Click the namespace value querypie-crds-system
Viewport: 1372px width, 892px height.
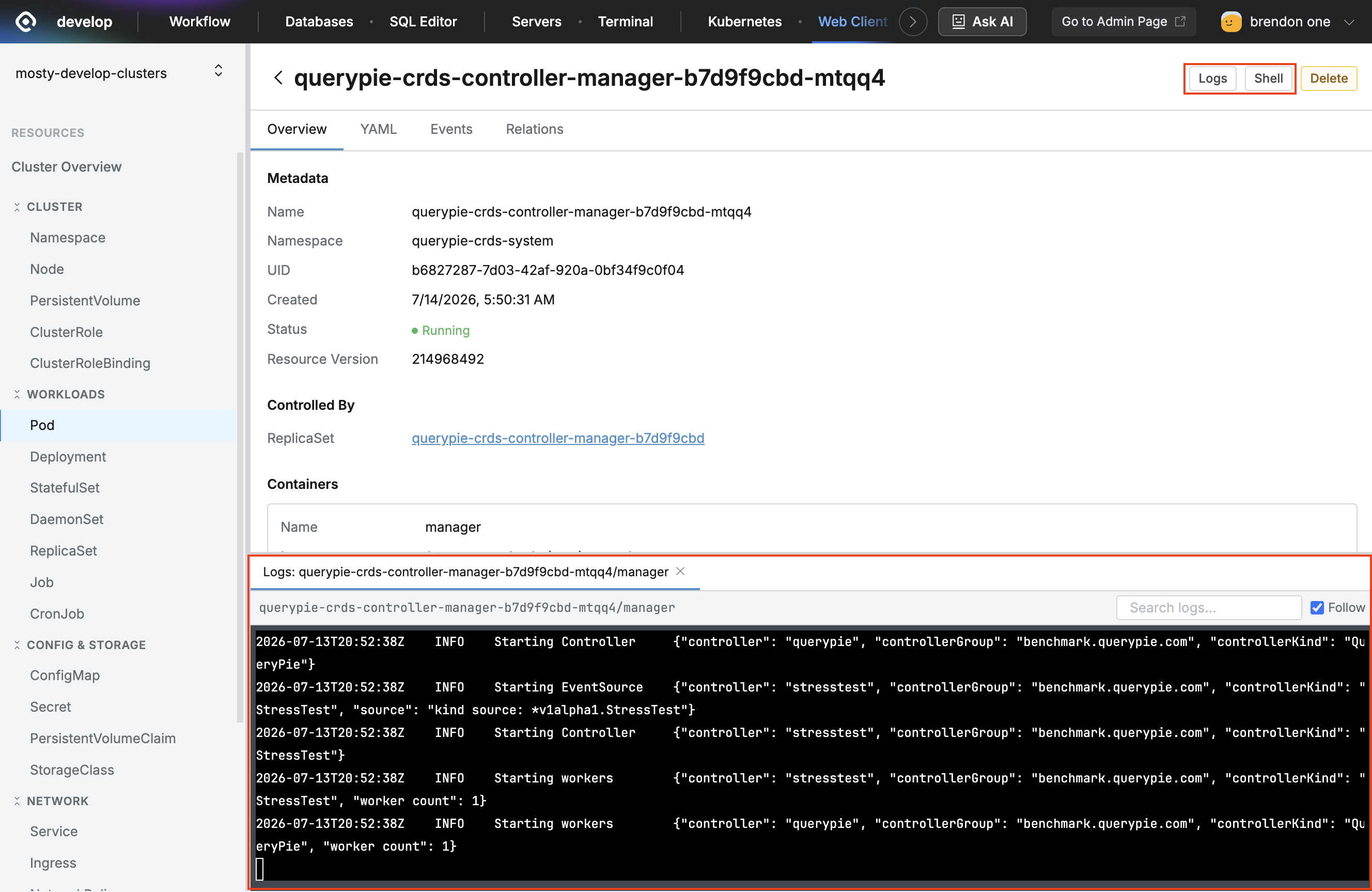click(x=482, y=240)
